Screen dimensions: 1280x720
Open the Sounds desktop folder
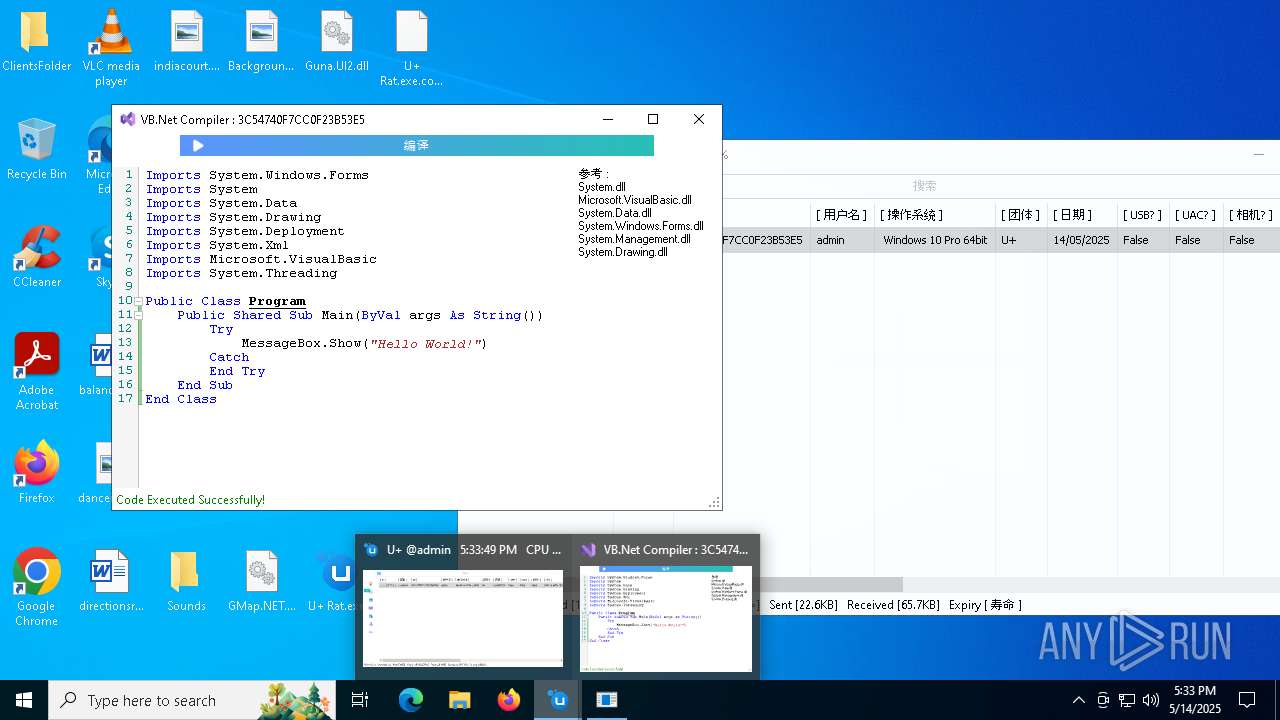(186, 581)
